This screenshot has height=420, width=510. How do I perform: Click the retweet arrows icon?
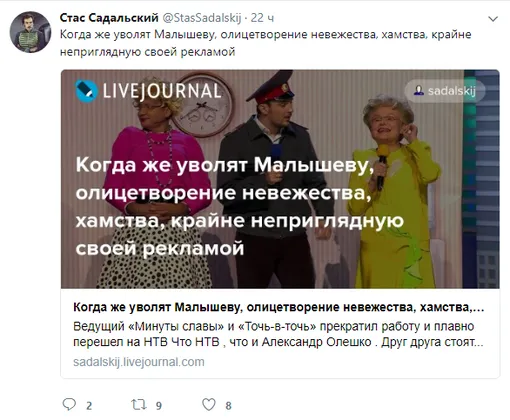tap(138, 404)
